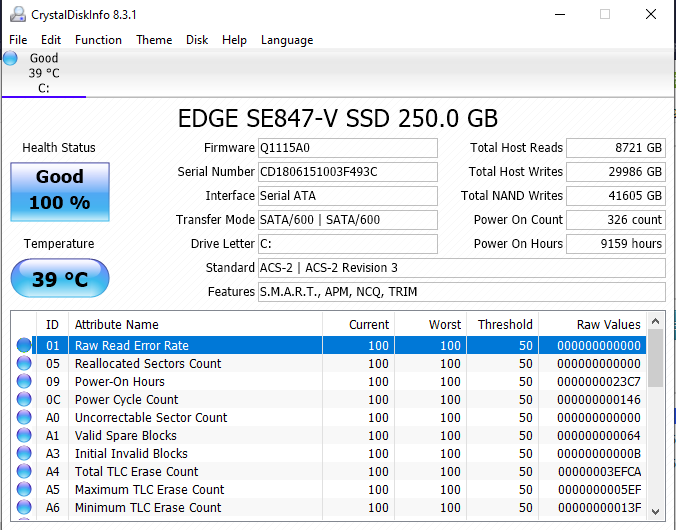This screenshot has width=676, height=530.
Task: Open the Function menu
Action: point(98,40)
